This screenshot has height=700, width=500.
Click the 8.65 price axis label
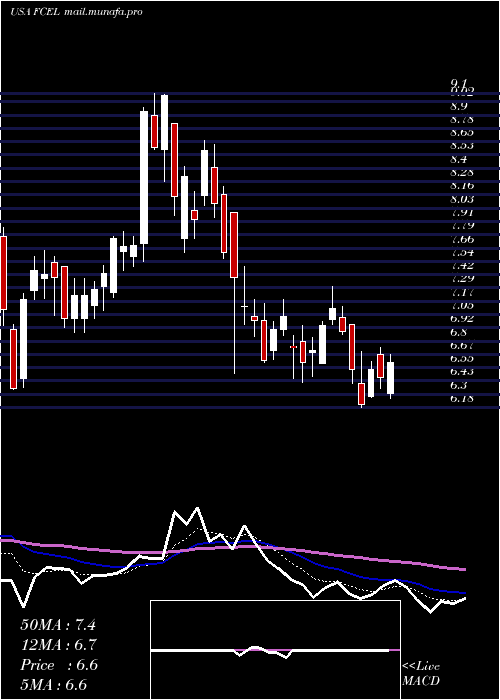[x=462, y=133]
